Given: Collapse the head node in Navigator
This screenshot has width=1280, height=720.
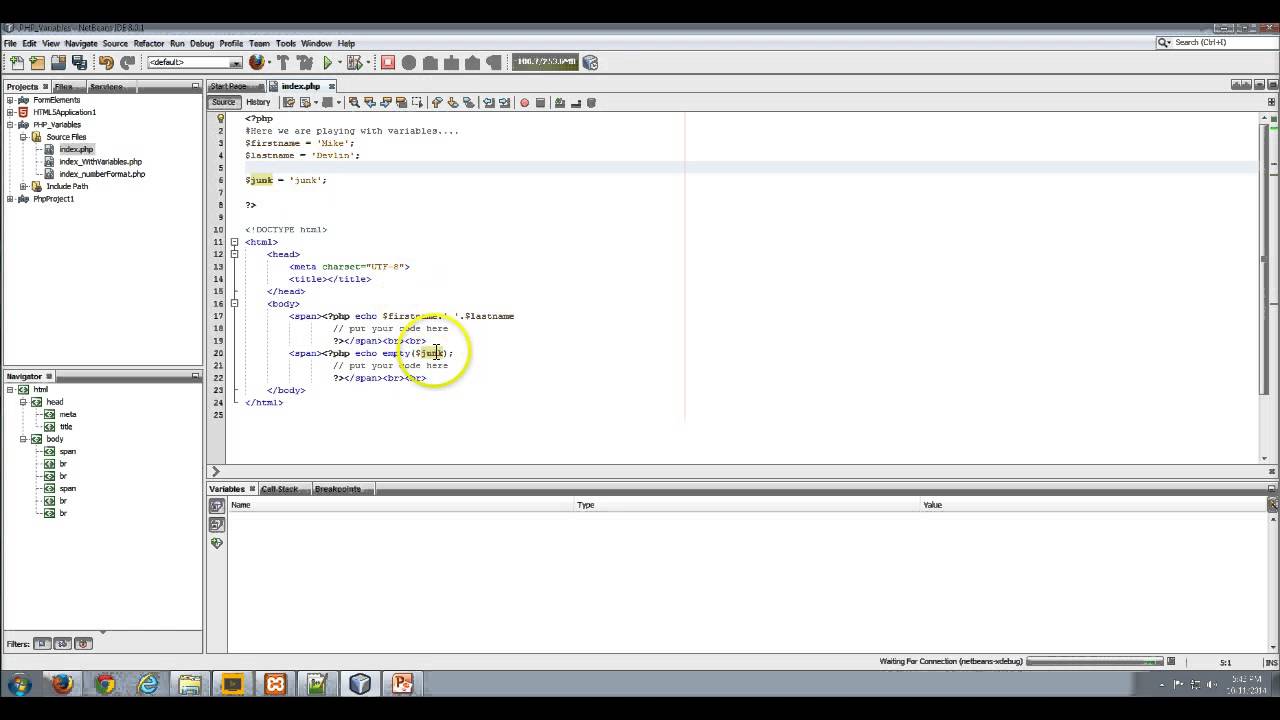Looking at the screenshot, I should 24,402.
